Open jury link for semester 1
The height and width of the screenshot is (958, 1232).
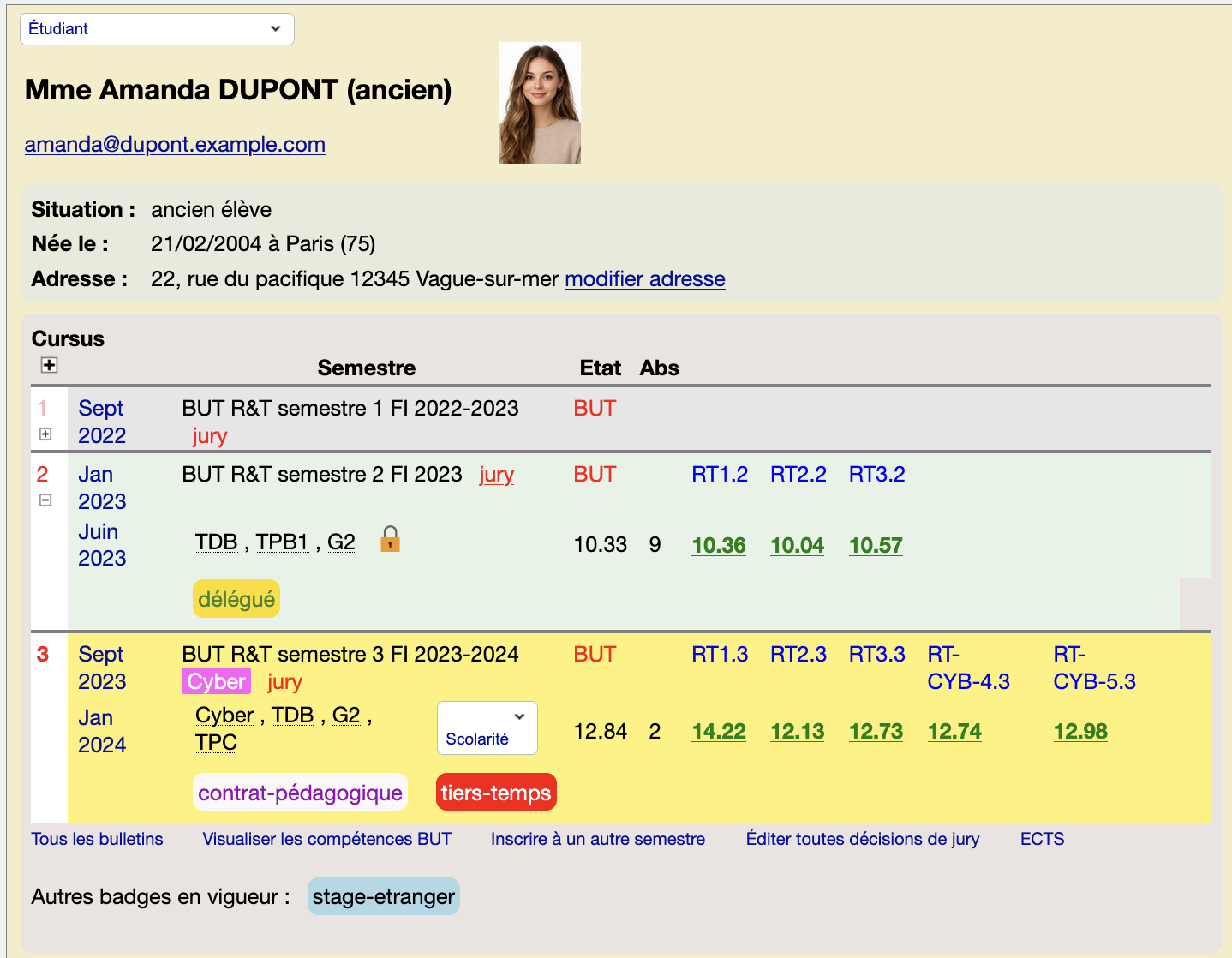pos(210,436)
